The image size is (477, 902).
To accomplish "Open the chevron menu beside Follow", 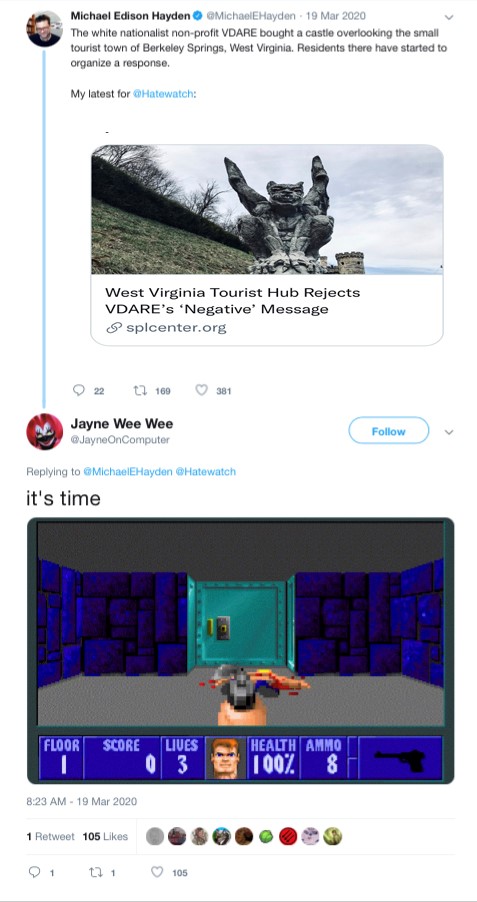I will [x=449, y=432].
